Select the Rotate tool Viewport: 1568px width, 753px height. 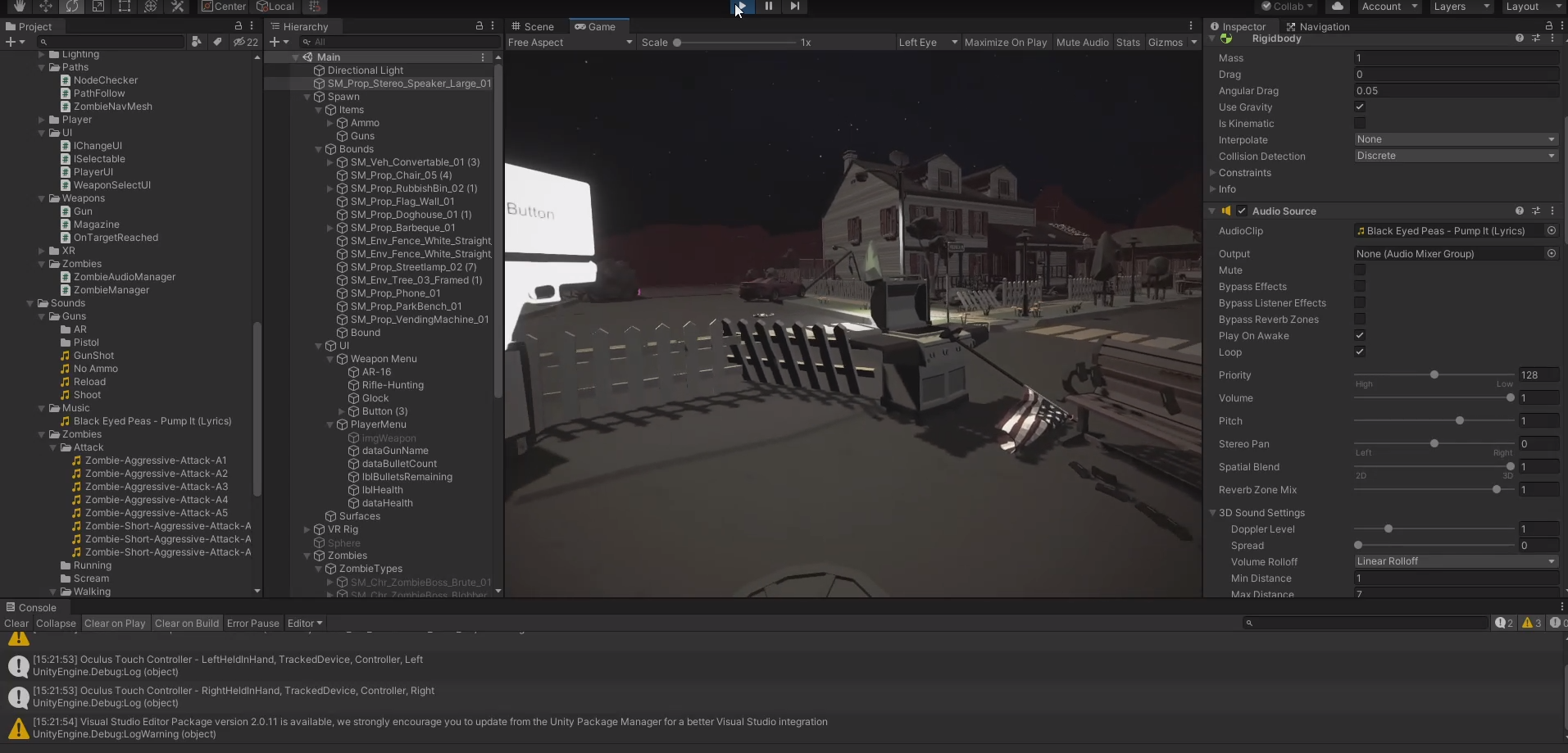click(72, 7)
